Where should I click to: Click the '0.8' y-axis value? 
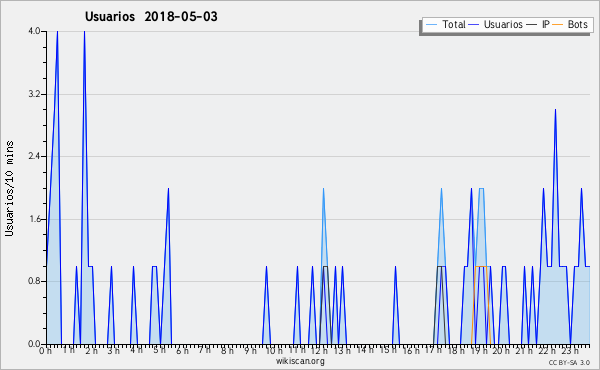(34, 281)
